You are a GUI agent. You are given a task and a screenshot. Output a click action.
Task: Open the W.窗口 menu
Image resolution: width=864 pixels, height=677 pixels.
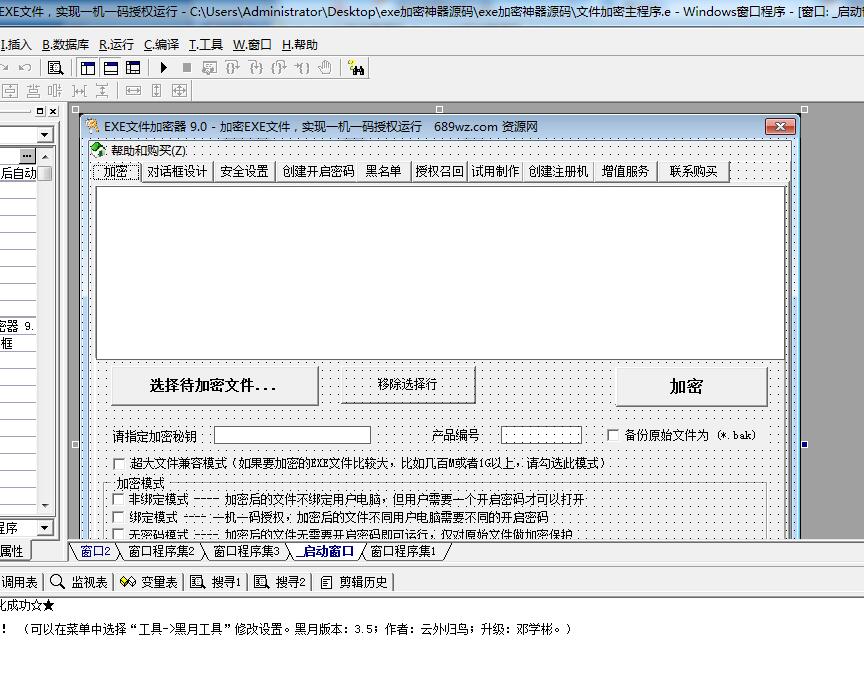252,45
